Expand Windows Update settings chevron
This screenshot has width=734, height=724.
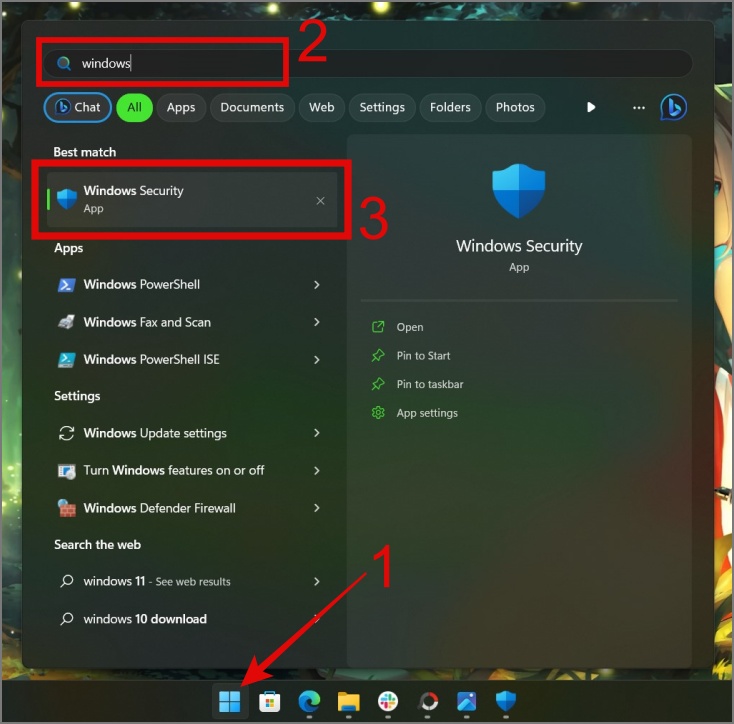[317, 433]
